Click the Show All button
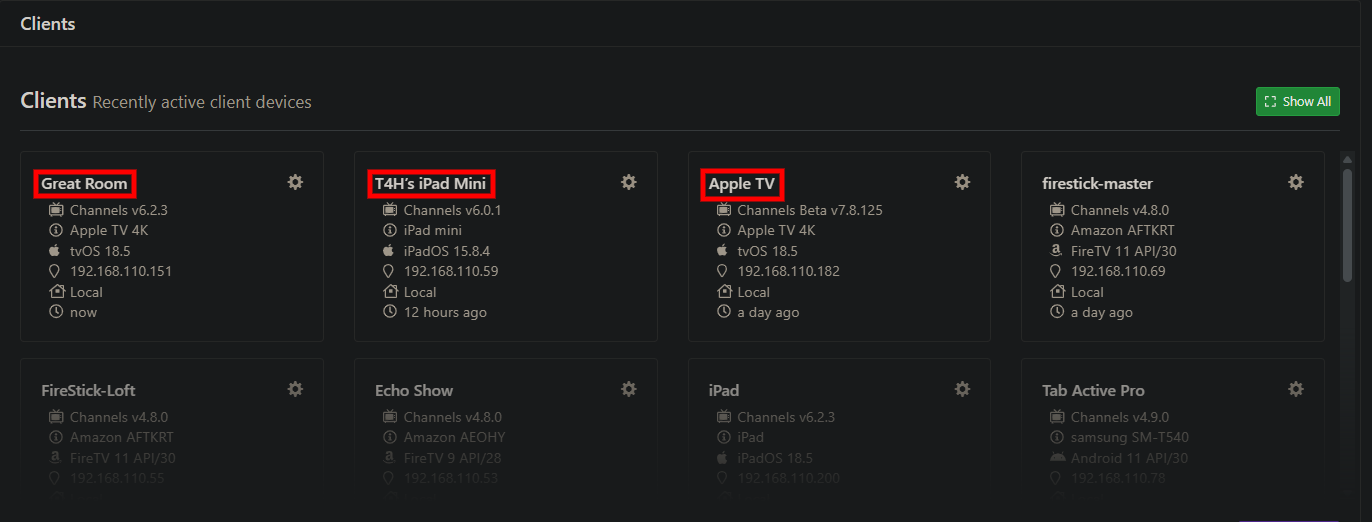The image size is (1372, 522). (x=1297, y=101)
